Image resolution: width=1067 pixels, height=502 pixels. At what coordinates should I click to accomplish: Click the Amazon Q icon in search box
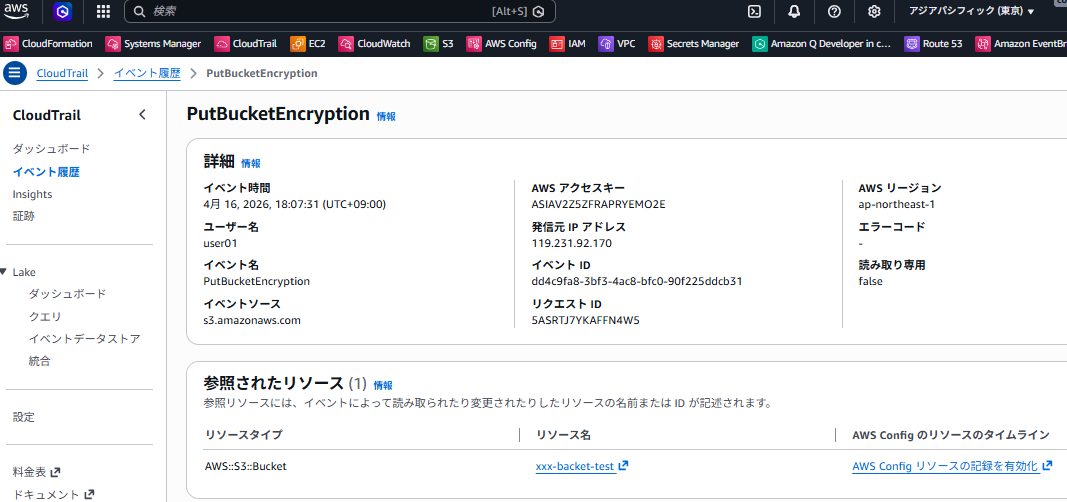(539, 12)
